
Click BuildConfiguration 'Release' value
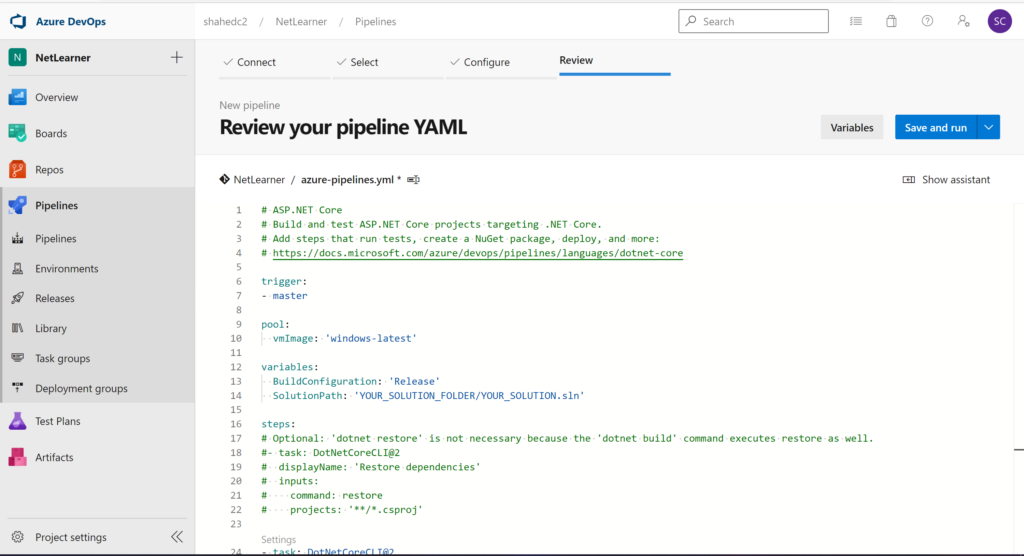(x=415, y=382)
